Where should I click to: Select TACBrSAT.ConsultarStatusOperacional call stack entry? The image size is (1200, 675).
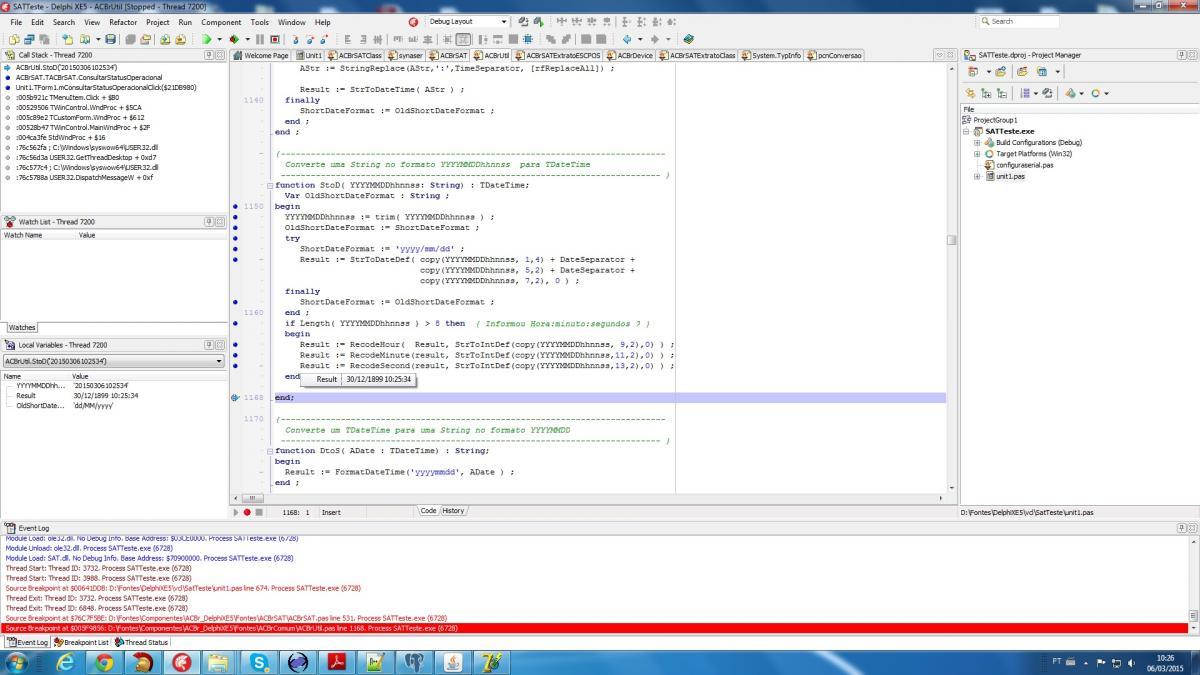(x=88, y=76)
